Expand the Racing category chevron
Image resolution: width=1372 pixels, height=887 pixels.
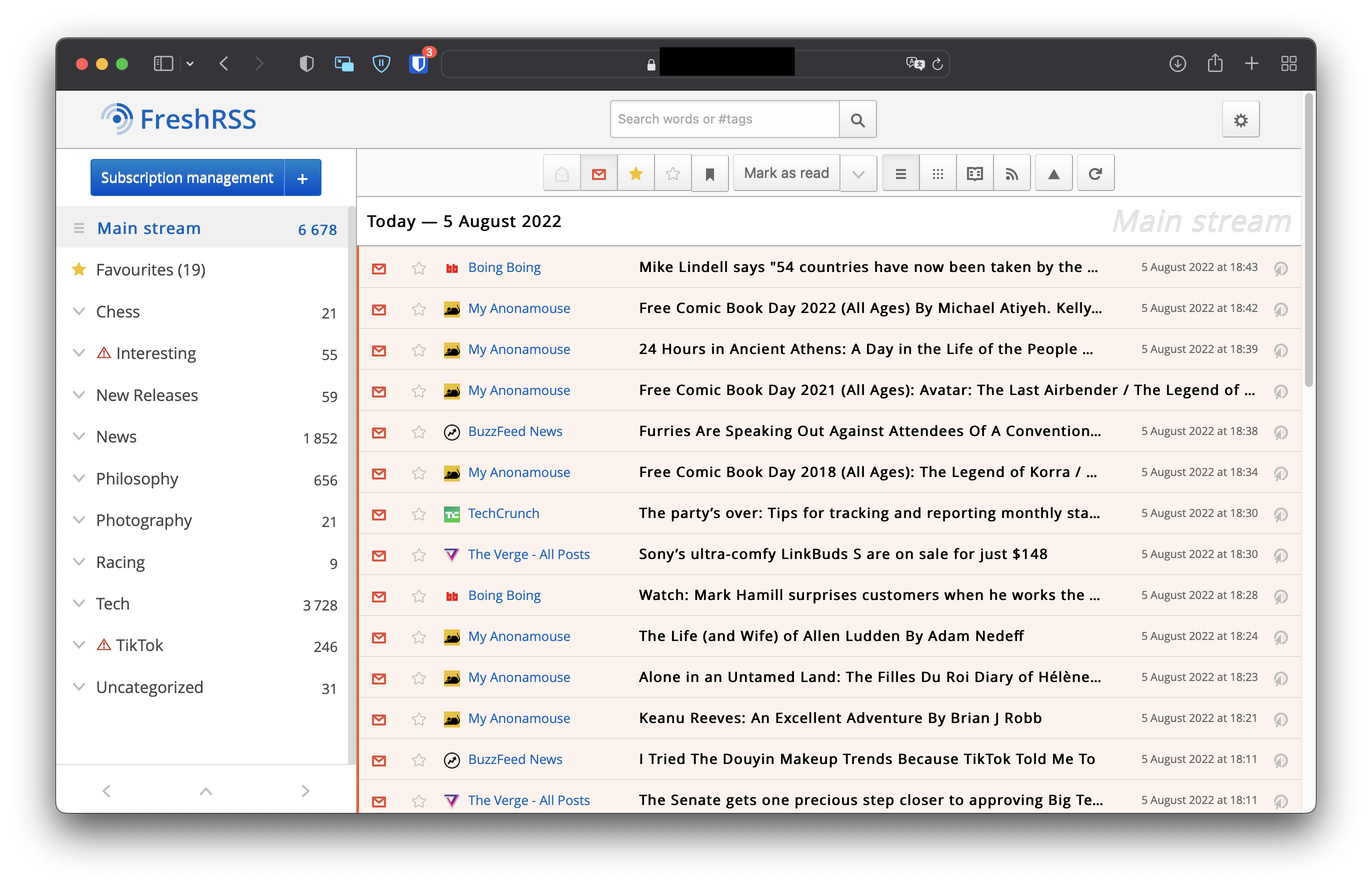click(x=79, y=562)
